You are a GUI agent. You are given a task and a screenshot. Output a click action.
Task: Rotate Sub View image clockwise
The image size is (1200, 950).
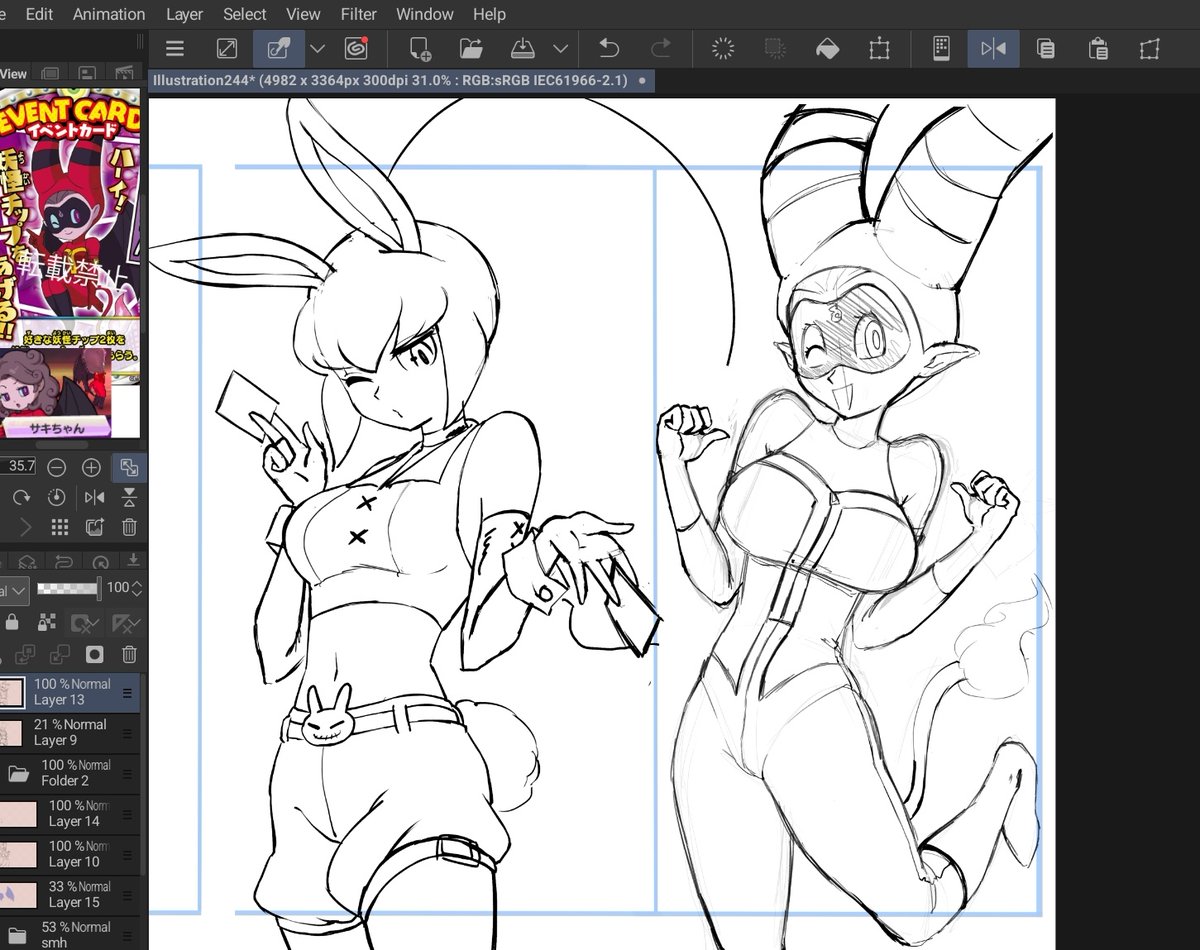point(21,497)
